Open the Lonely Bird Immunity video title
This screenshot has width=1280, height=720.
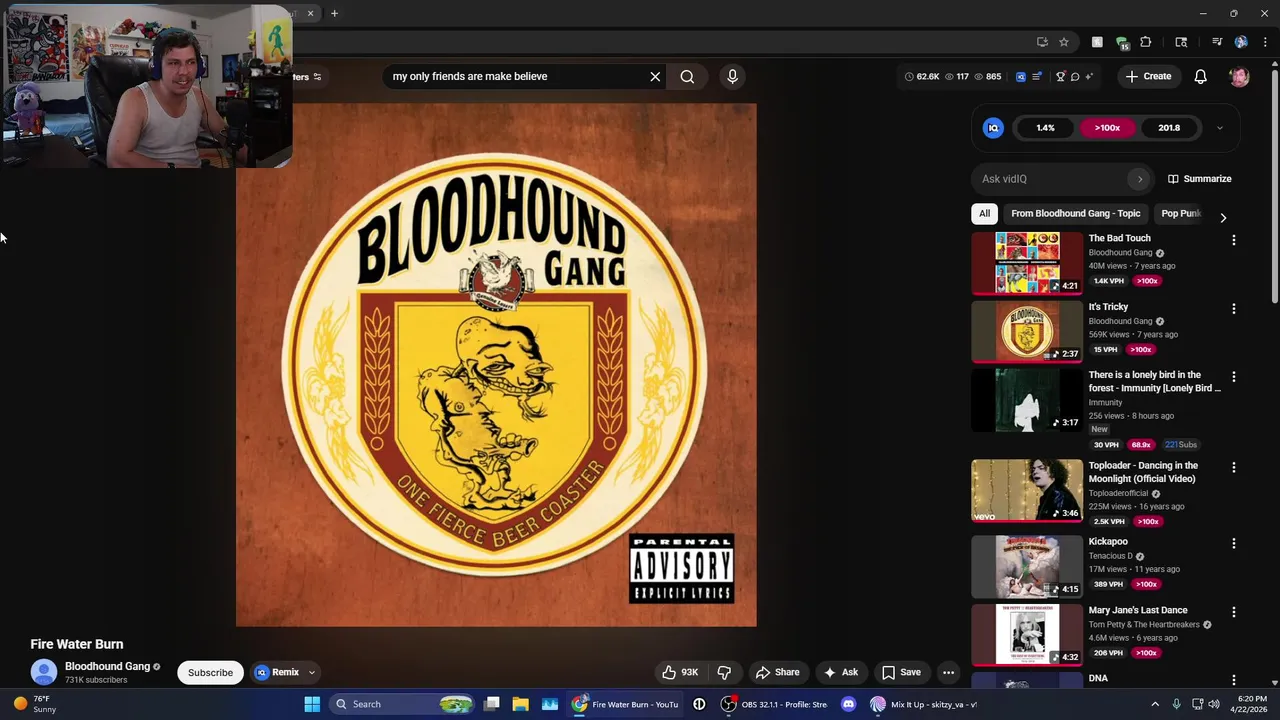(x=1155, y=381)
